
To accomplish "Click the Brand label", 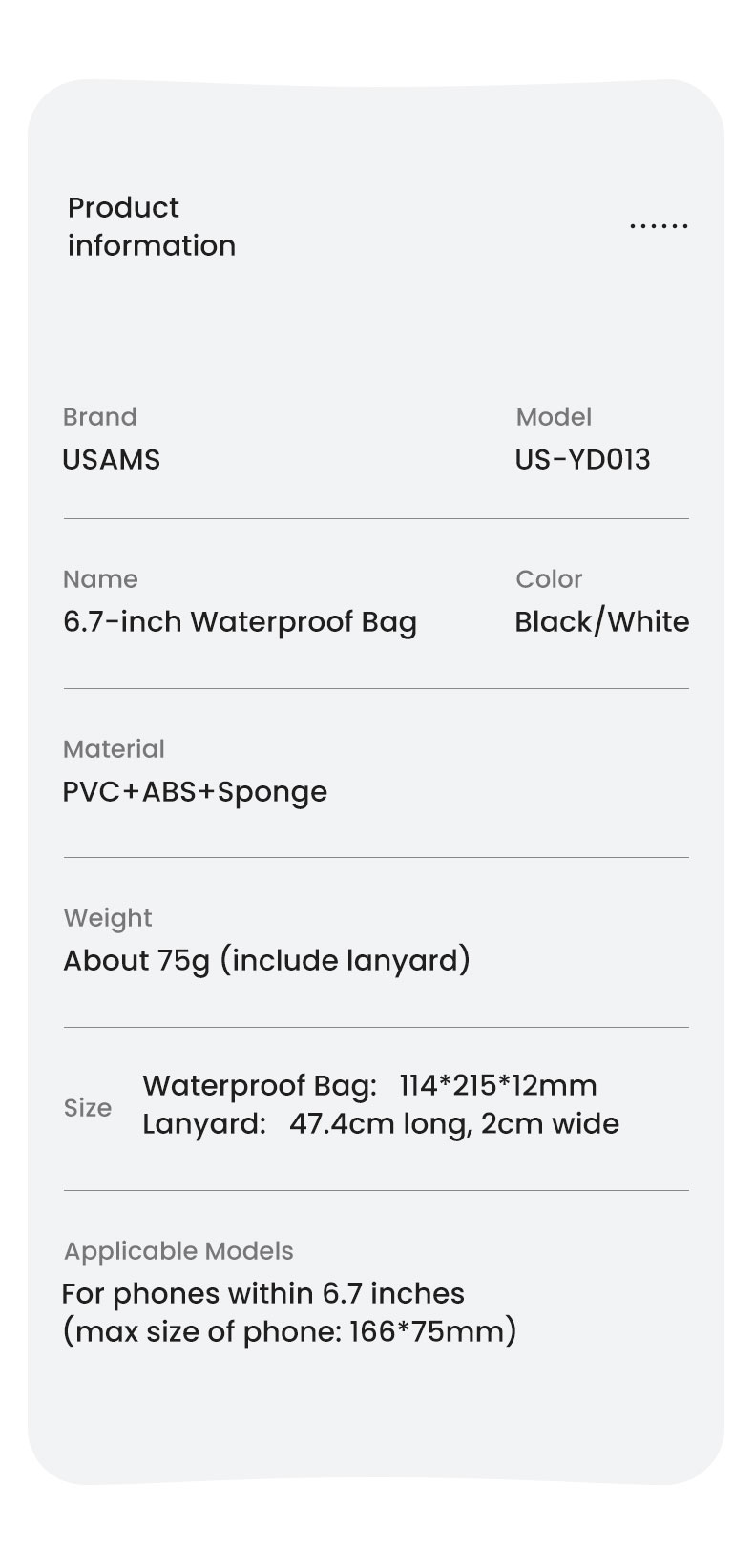I will click(100, 417).
